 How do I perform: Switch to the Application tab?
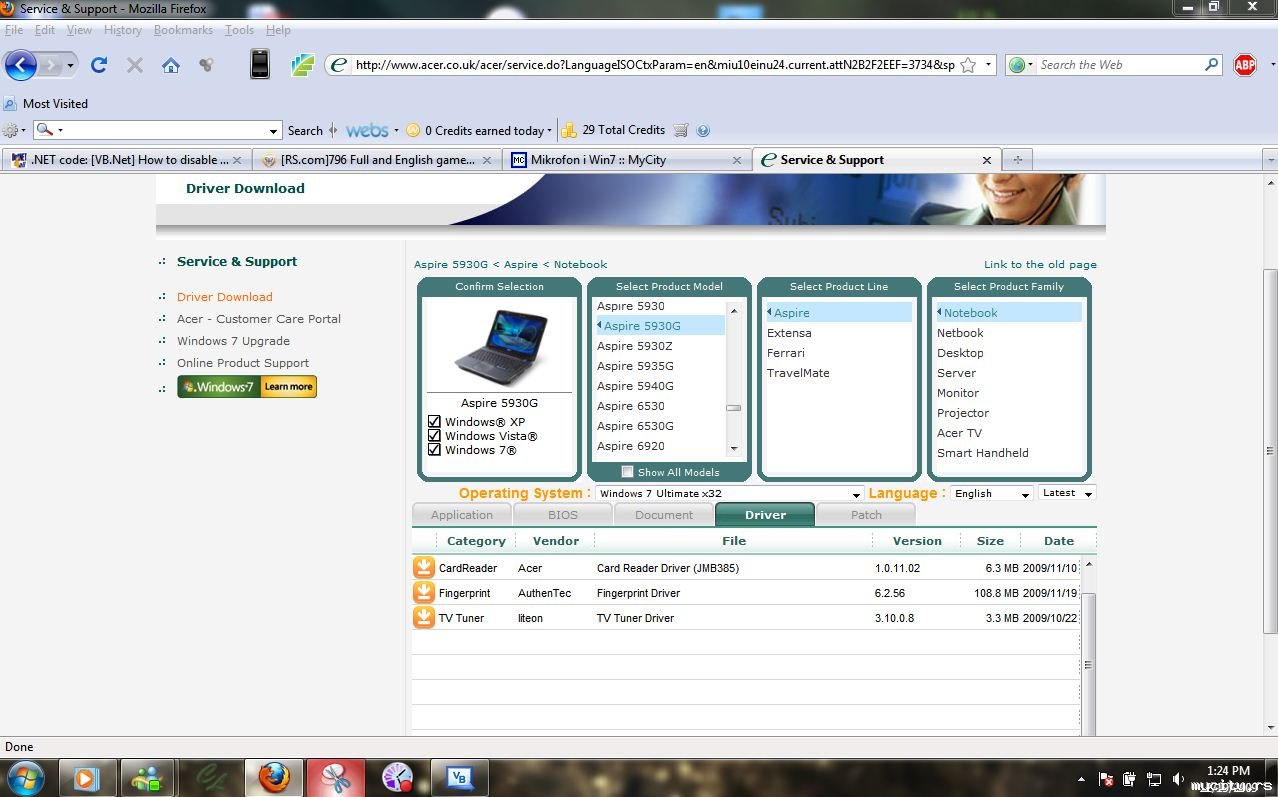462,515
